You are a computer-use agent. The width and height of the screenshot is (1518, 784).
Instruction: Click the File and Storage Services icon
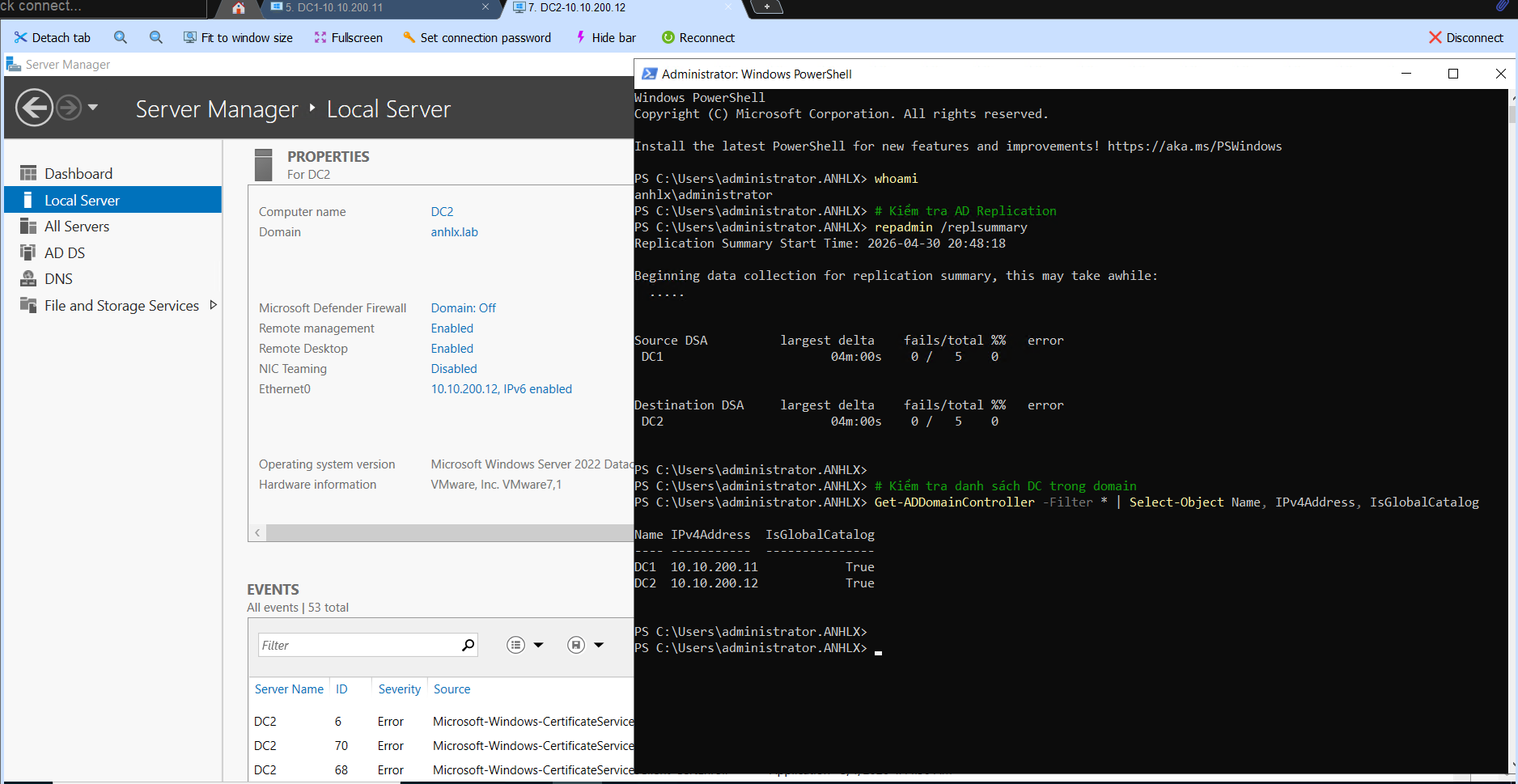coord(28,305)
